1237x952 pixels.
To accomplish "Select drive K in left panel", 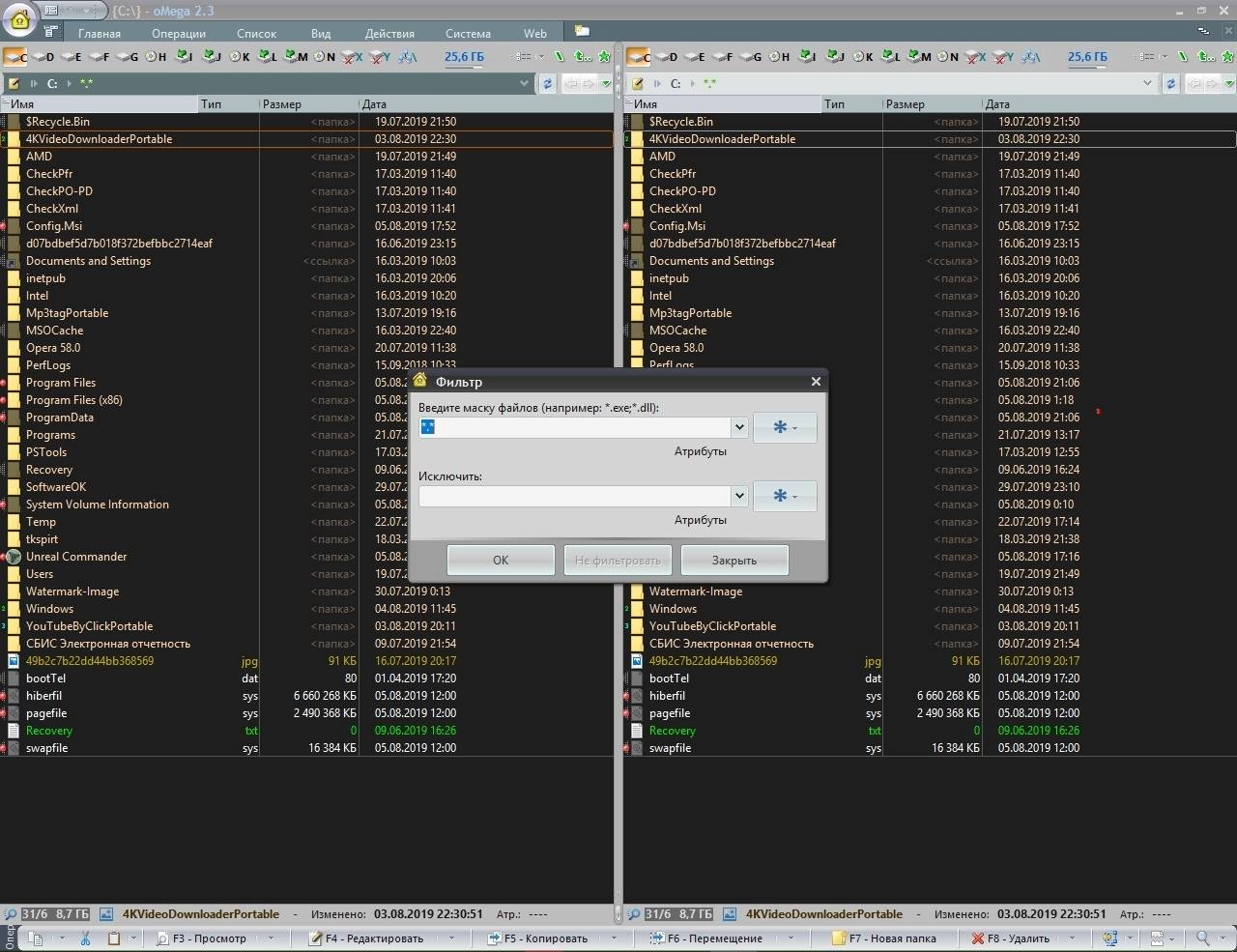I will pos(240,57).
